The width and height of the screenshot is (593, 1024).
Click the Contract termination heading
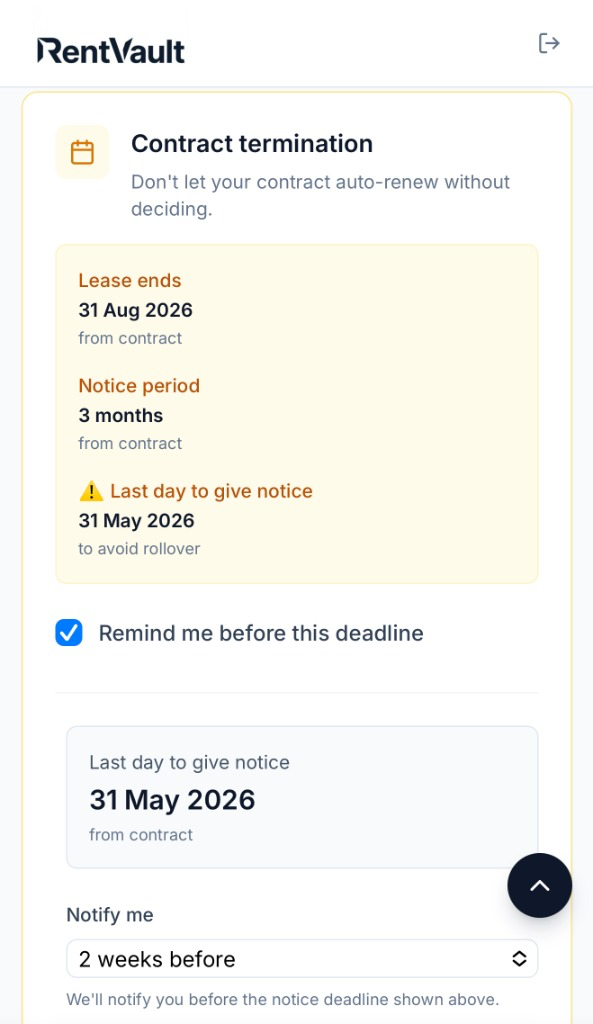click(x=251, y=143)
